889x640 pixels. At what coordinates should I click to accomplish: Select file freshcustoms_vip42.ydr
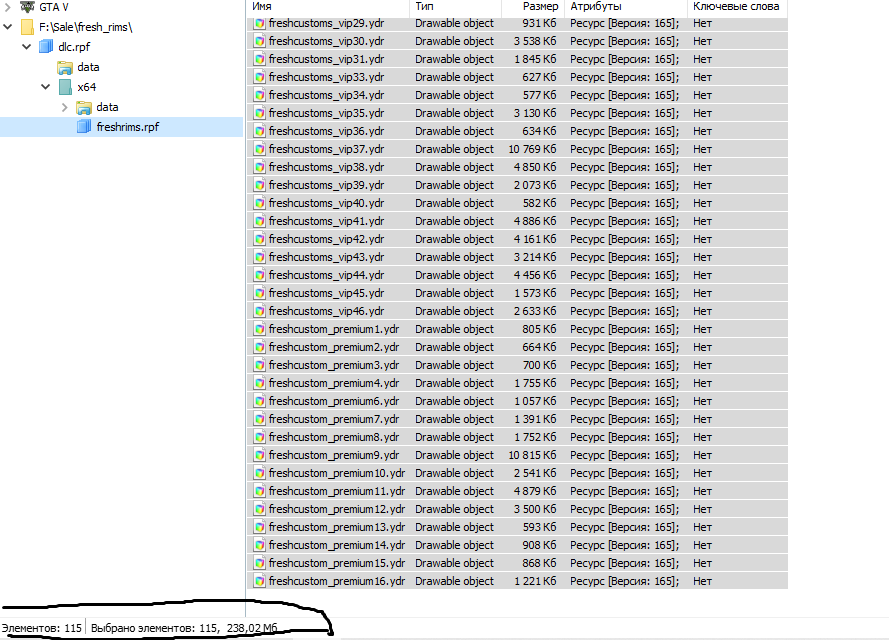click(x=327, y=239)
